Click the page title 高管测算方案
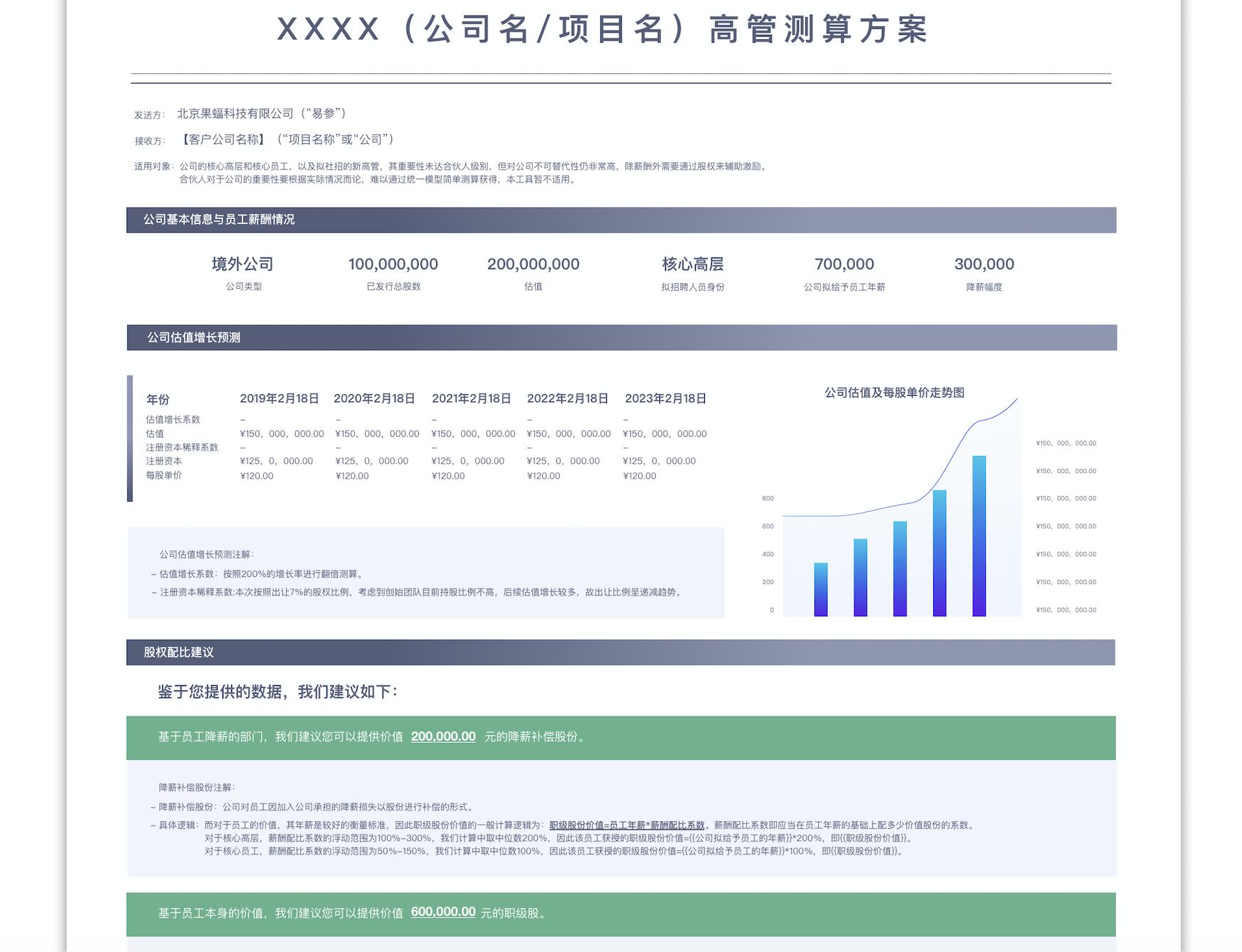 point(818,30)
